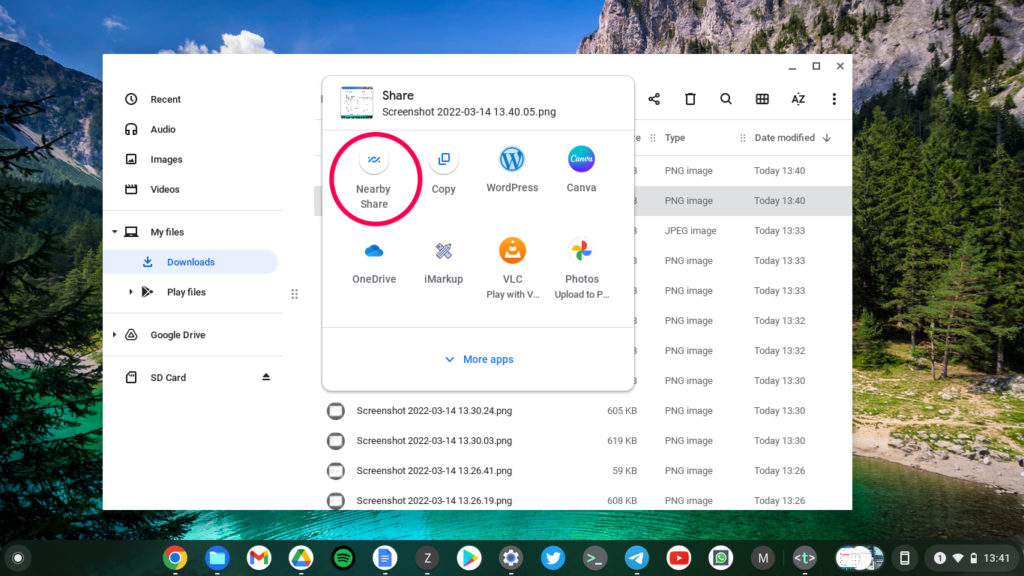Open Settings gear from the shelf
1024x576 pixels.
tap(511, 558)
